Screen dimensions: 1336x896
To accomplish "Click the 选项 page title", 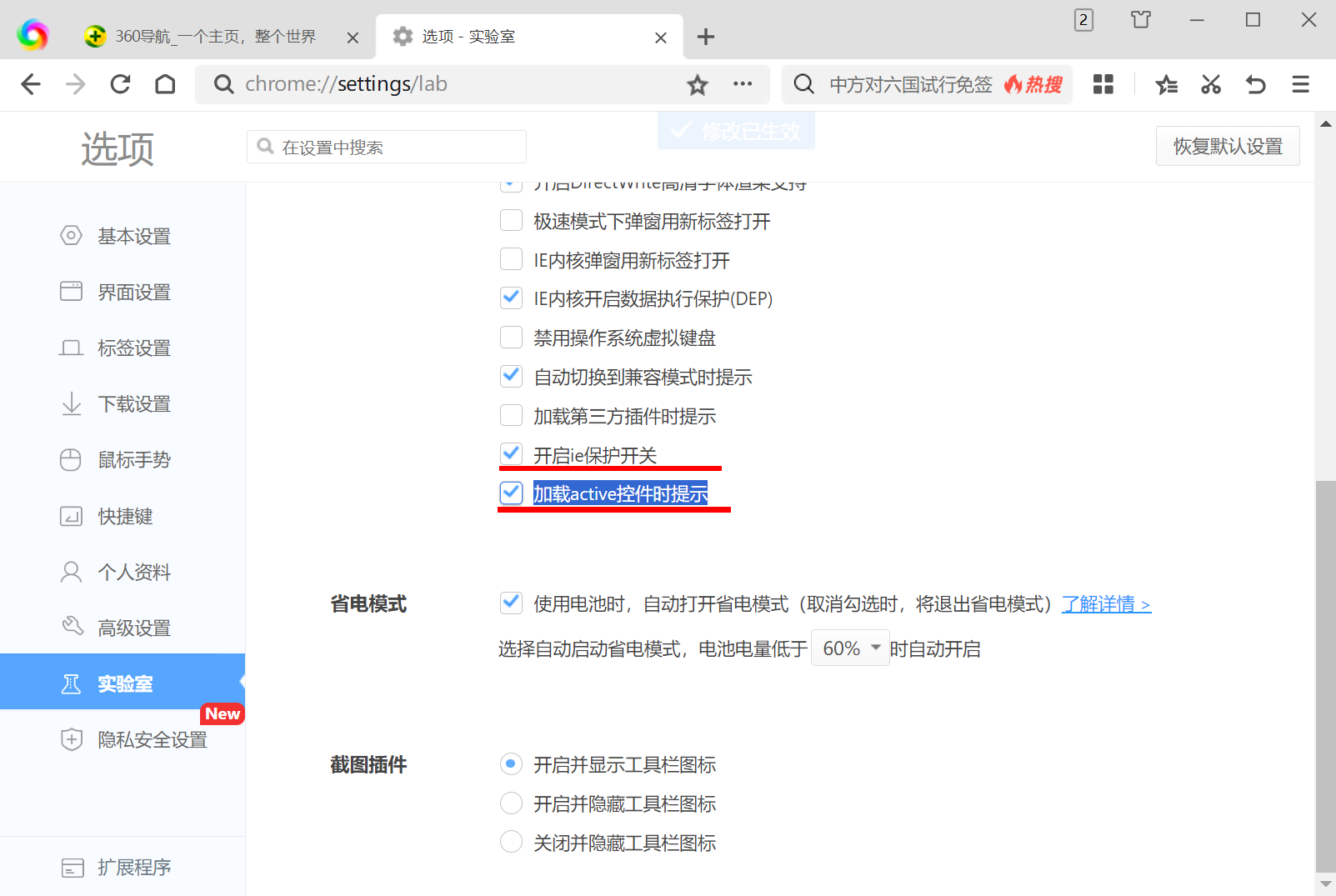I will 118,149.
